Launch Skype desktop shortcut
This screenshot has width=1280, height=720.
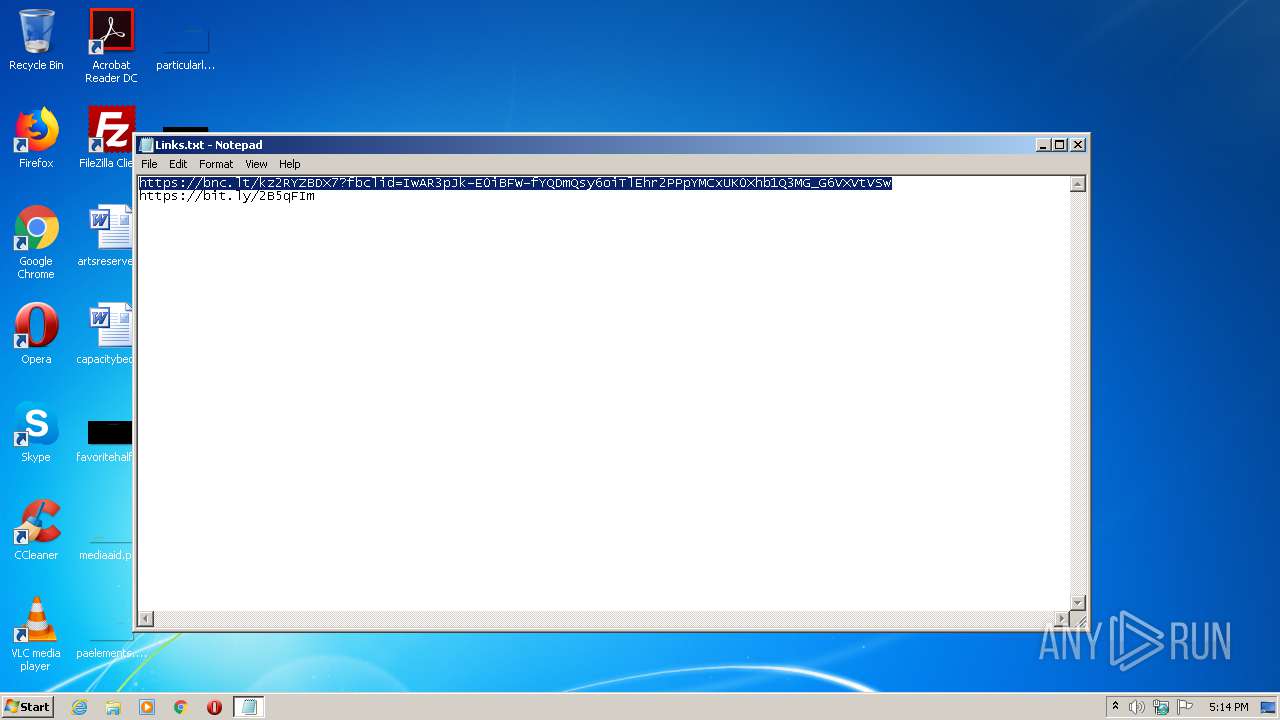point(36,431)
